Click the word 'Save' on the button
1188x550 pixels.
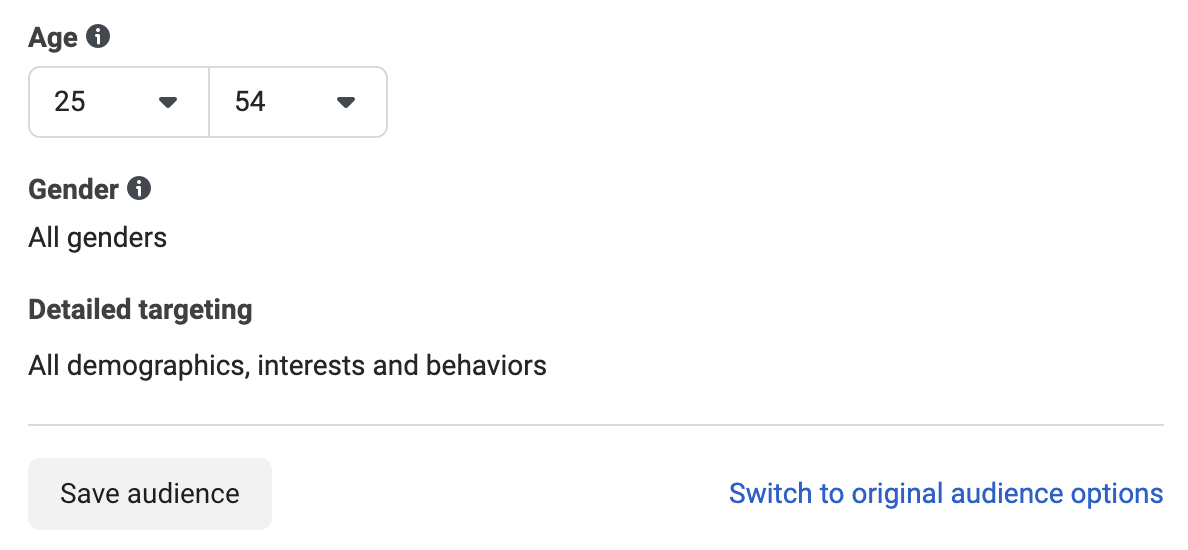(90, 493)
